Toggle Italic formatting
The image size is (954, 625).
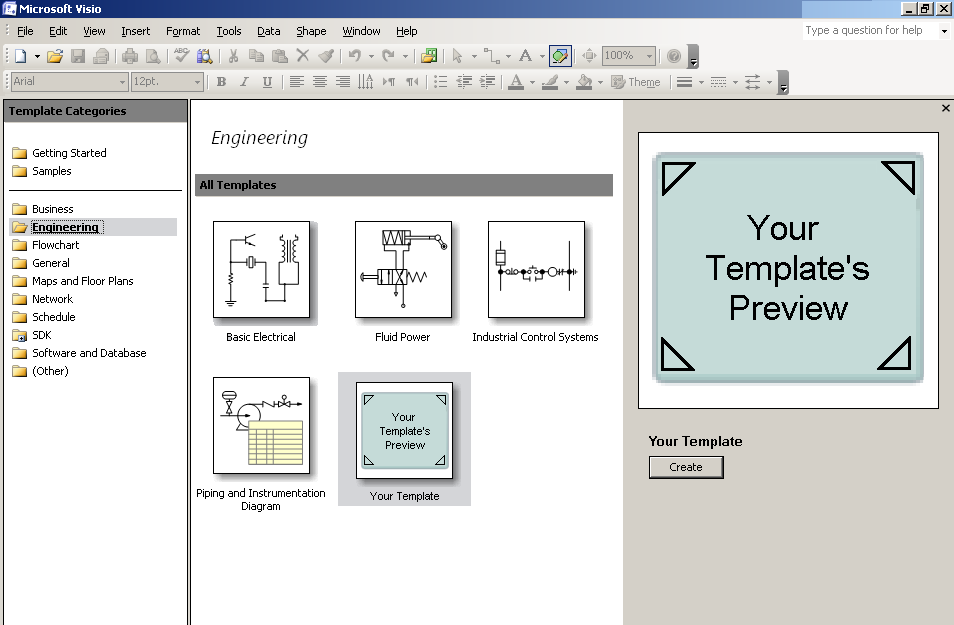tap(244, 82)
